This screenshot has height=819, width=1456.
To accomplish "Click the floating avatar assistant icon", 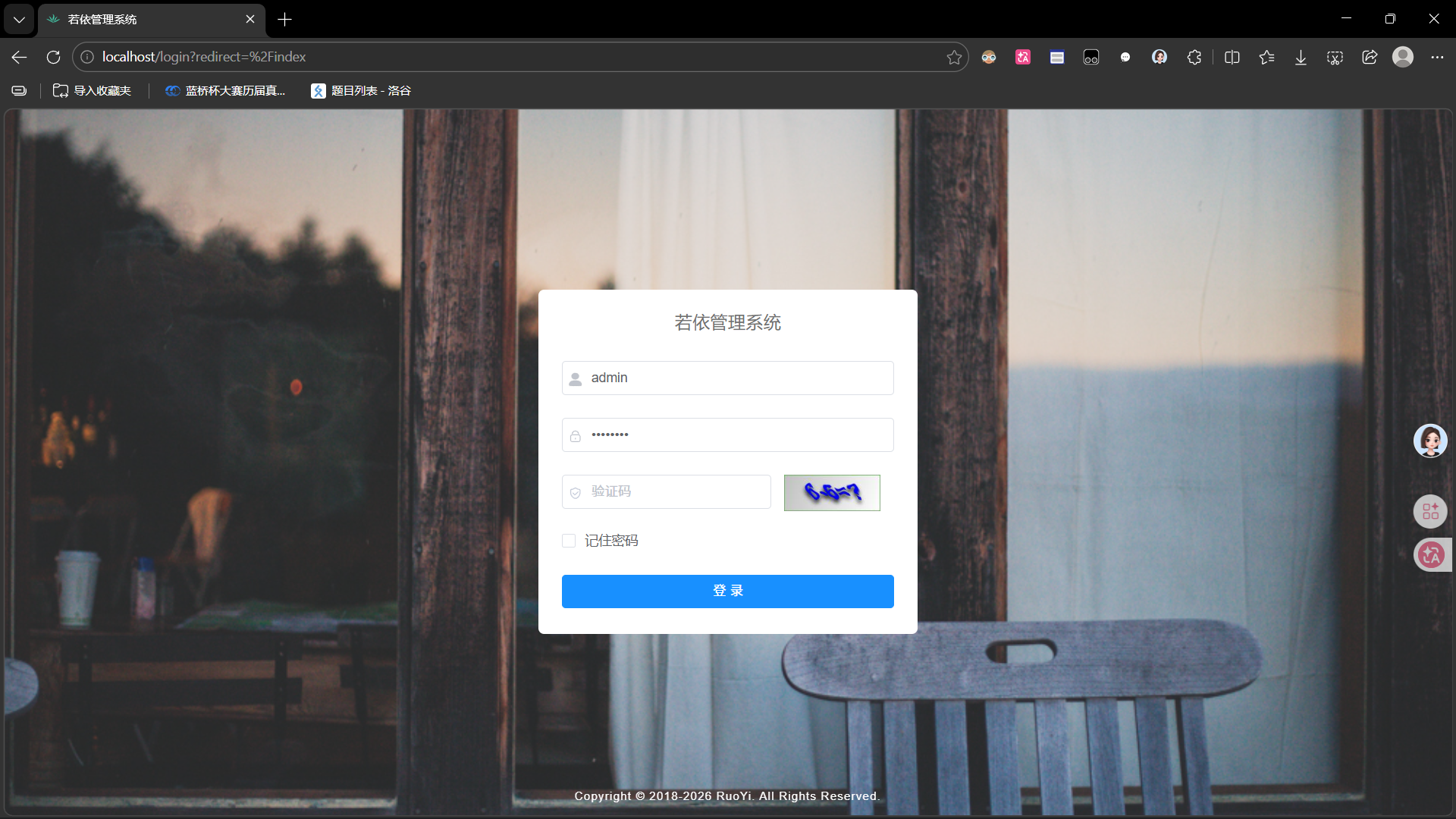I will point(1430,441).
